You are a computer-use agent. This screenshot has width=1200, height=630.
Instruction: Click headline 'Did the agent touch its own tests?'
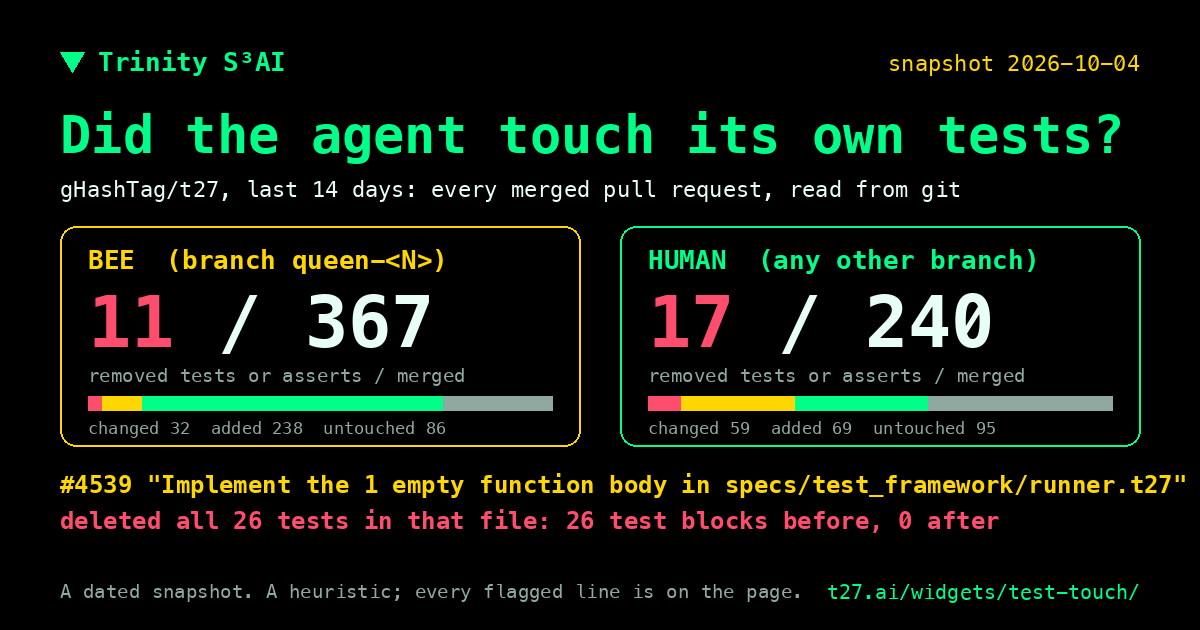click(592, 135)
